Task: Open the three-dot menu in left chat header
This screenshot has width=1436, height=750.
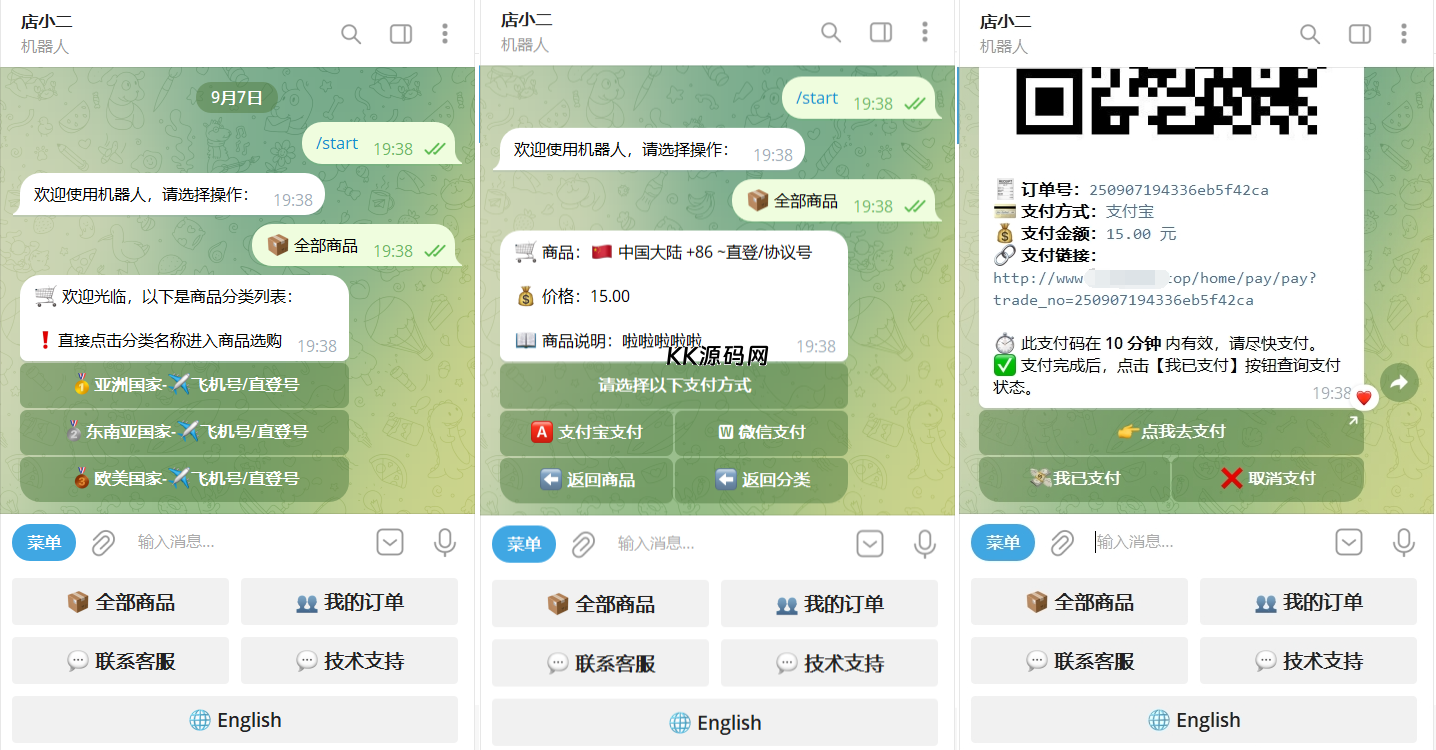Action: pyautogui.click(x=445, y=34)
